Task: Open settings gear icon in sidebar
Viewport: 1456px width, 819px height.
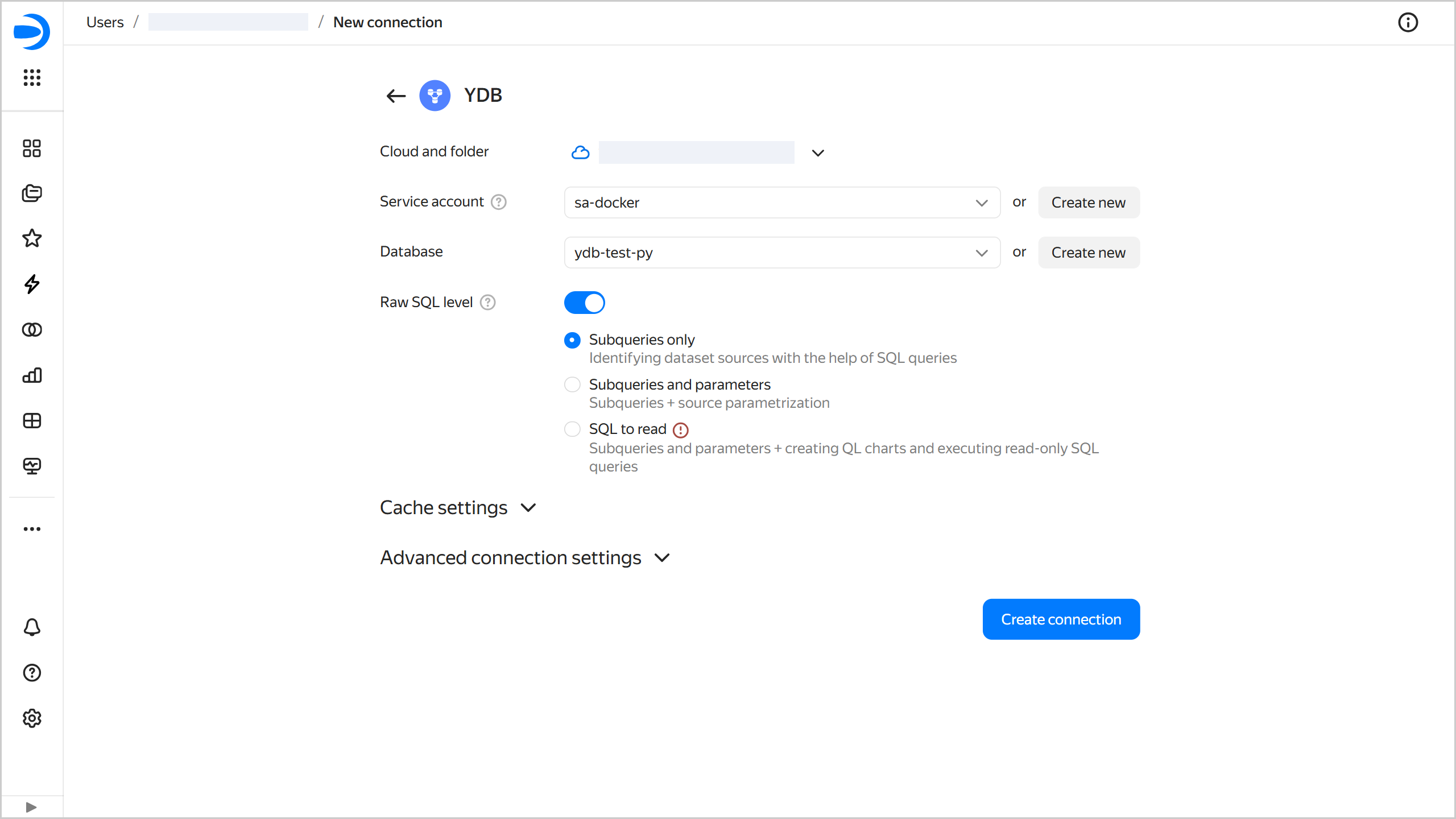Action: coord(32,718)
